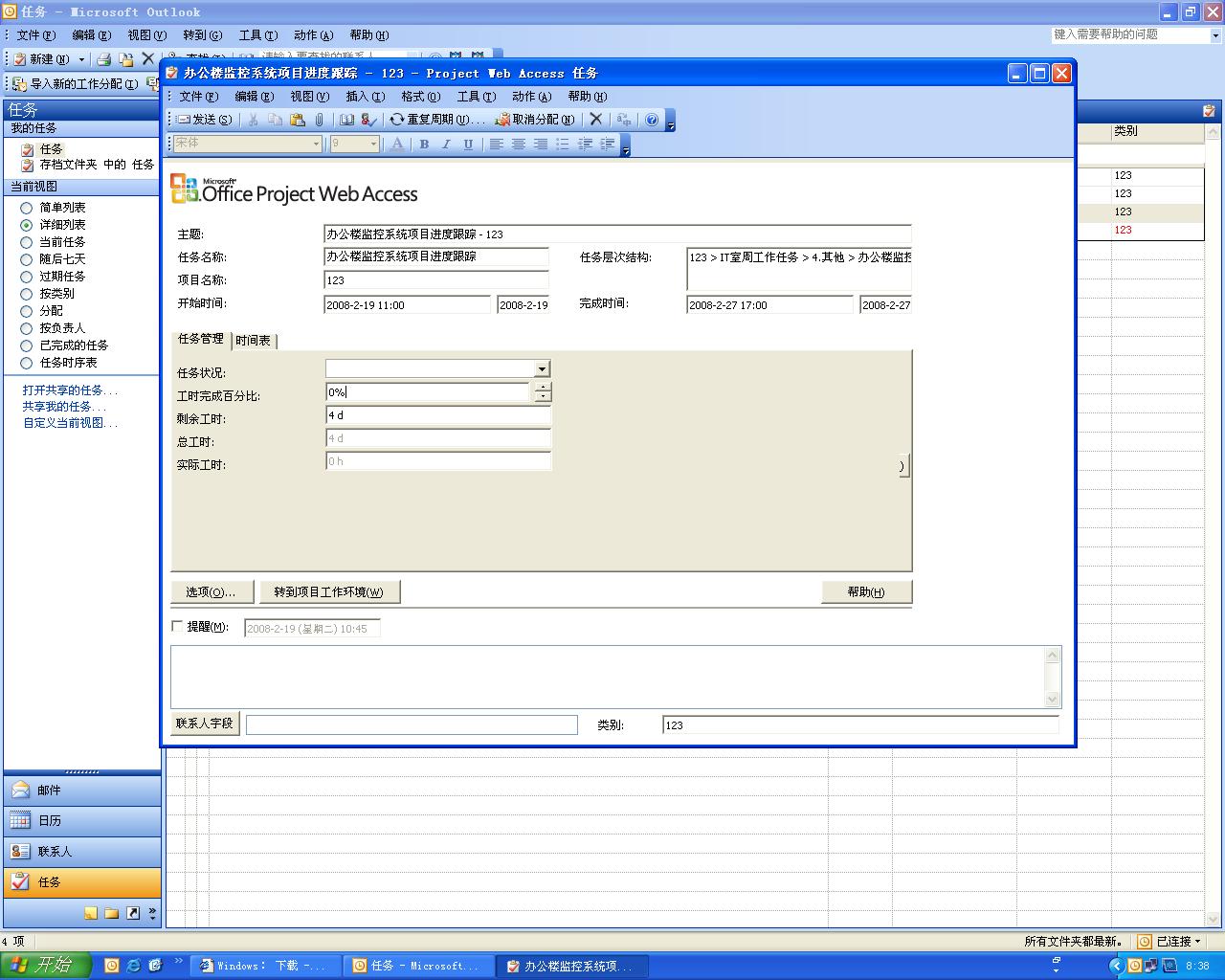1225x980 pixels.
Task: Select 任务时序表 view radio button
Action: 27,363
